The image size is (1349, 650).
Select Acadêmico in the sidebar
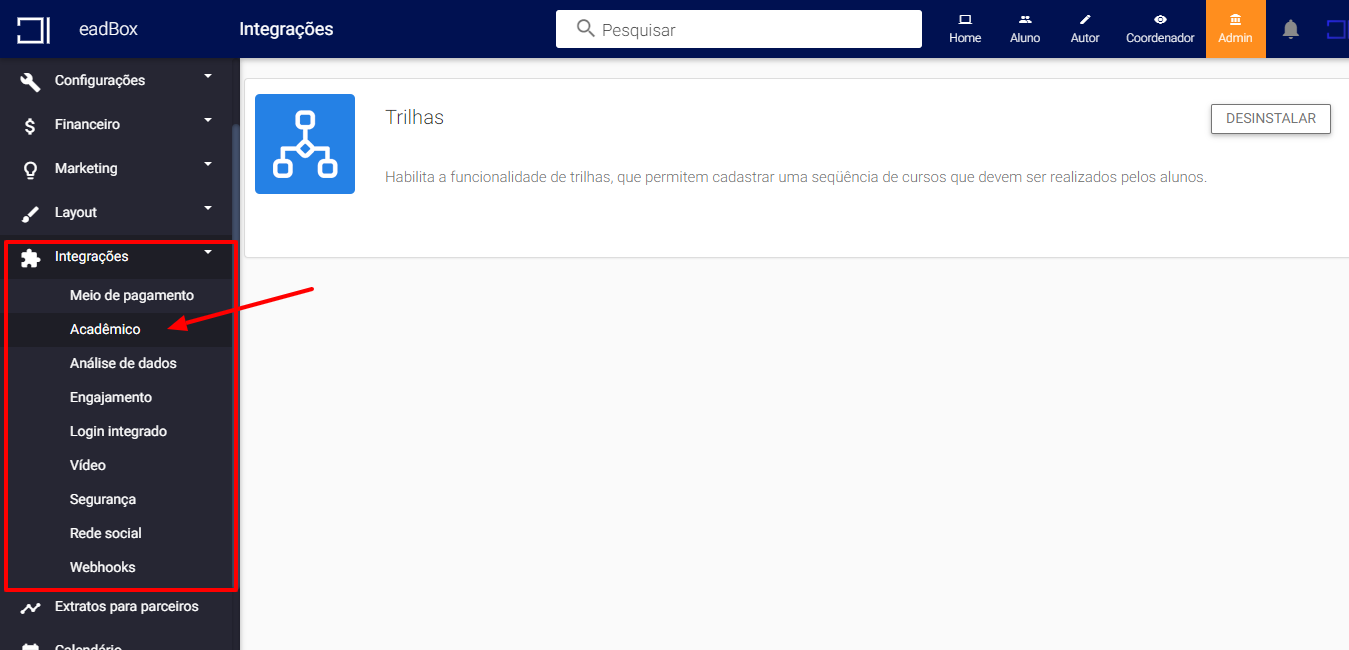click(105, 329)
